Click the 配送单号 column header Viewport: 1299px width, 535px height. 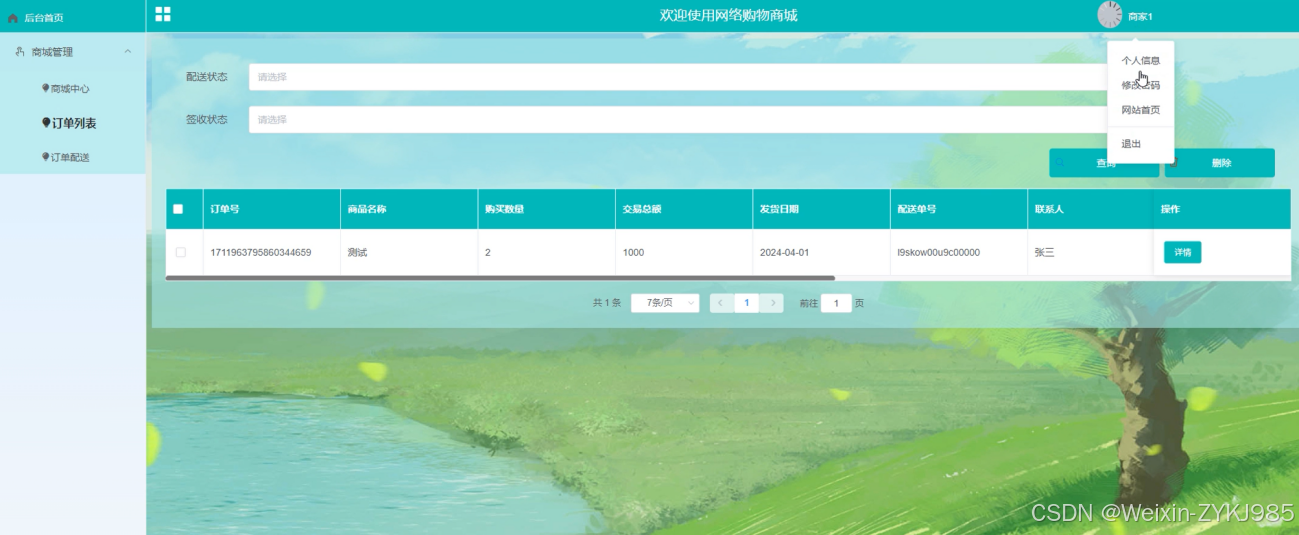point(917,209)
